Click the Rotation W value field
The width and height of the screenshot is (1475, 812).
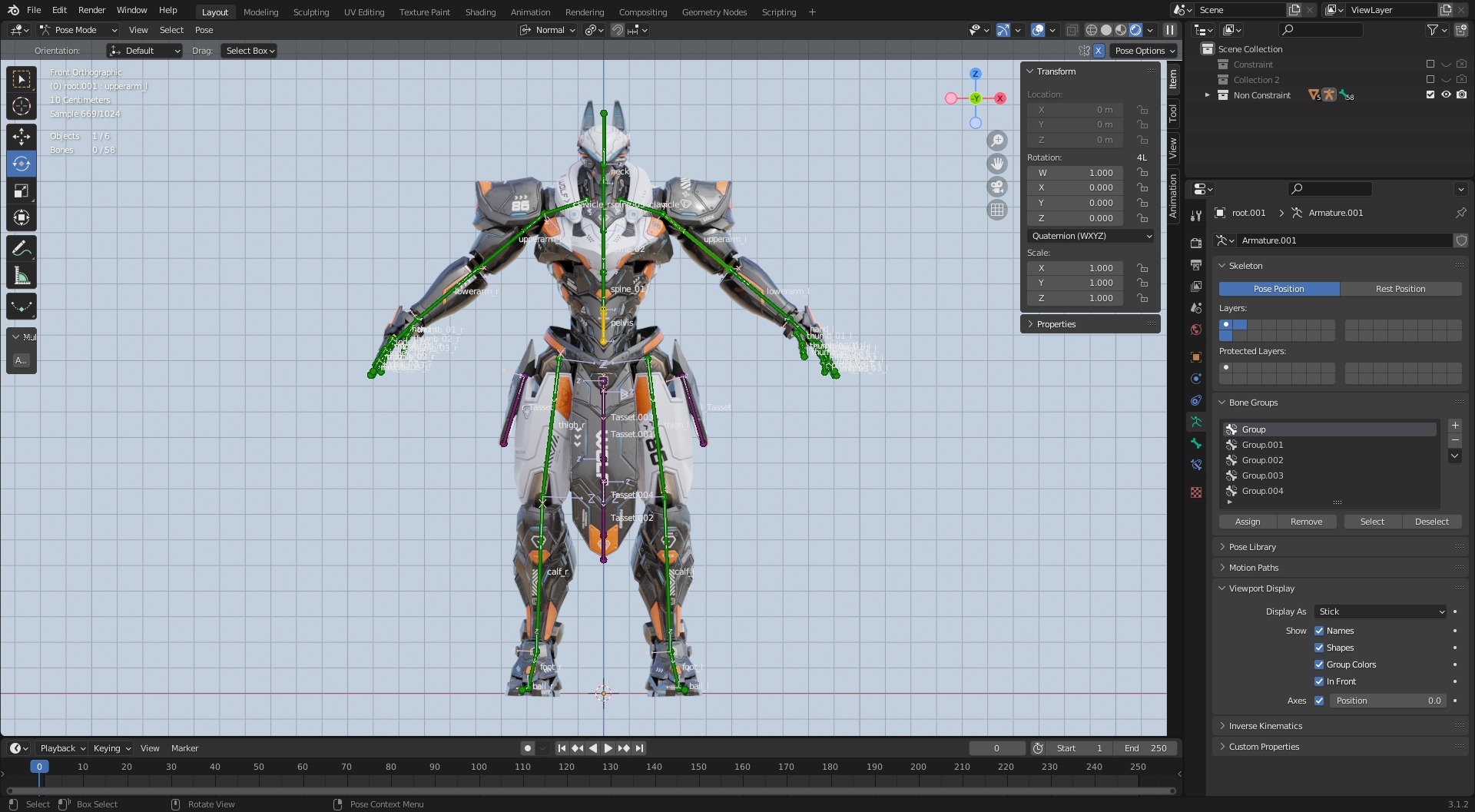(1075, 173)
